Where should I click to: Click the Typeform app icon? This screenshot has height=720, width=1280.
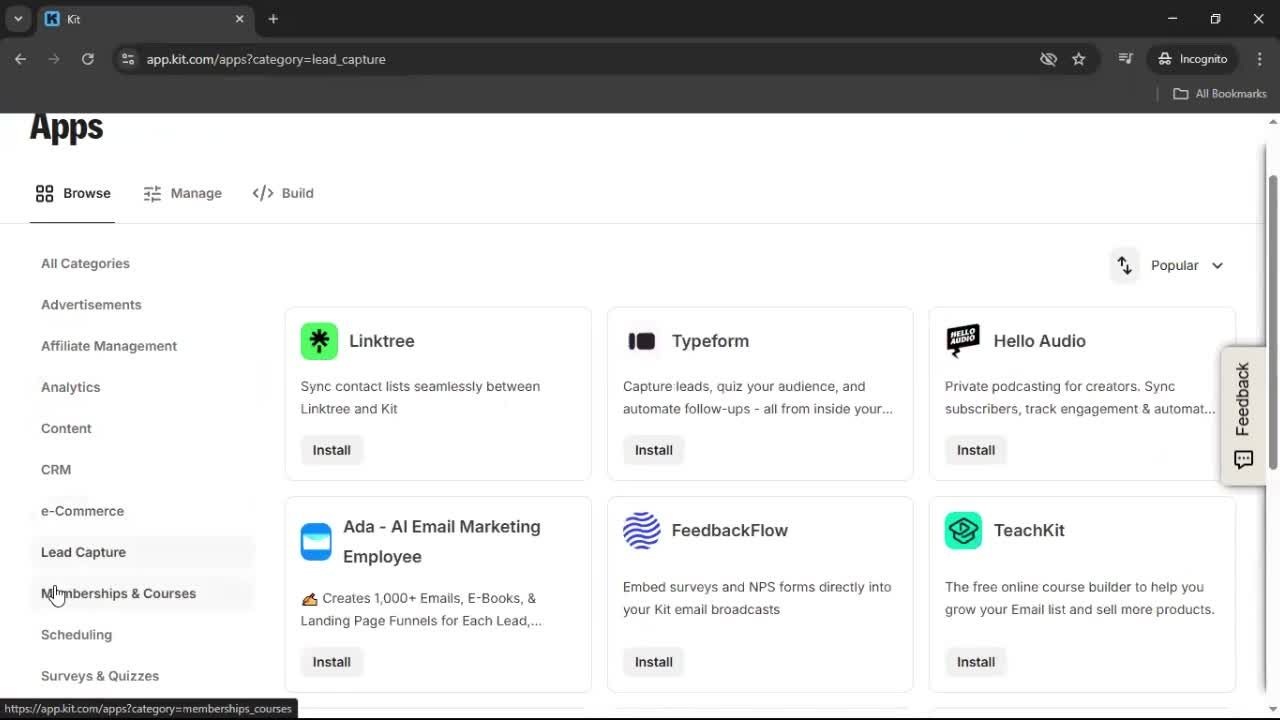tap(641, 340)
